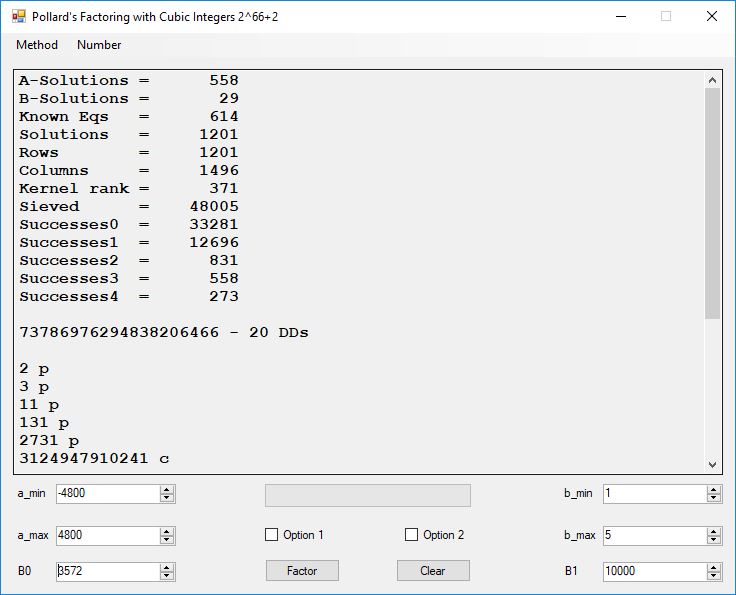This screenshot has width=736, height=595.
Task: Focus the b_max input field
Action: (x=654, y=535)
